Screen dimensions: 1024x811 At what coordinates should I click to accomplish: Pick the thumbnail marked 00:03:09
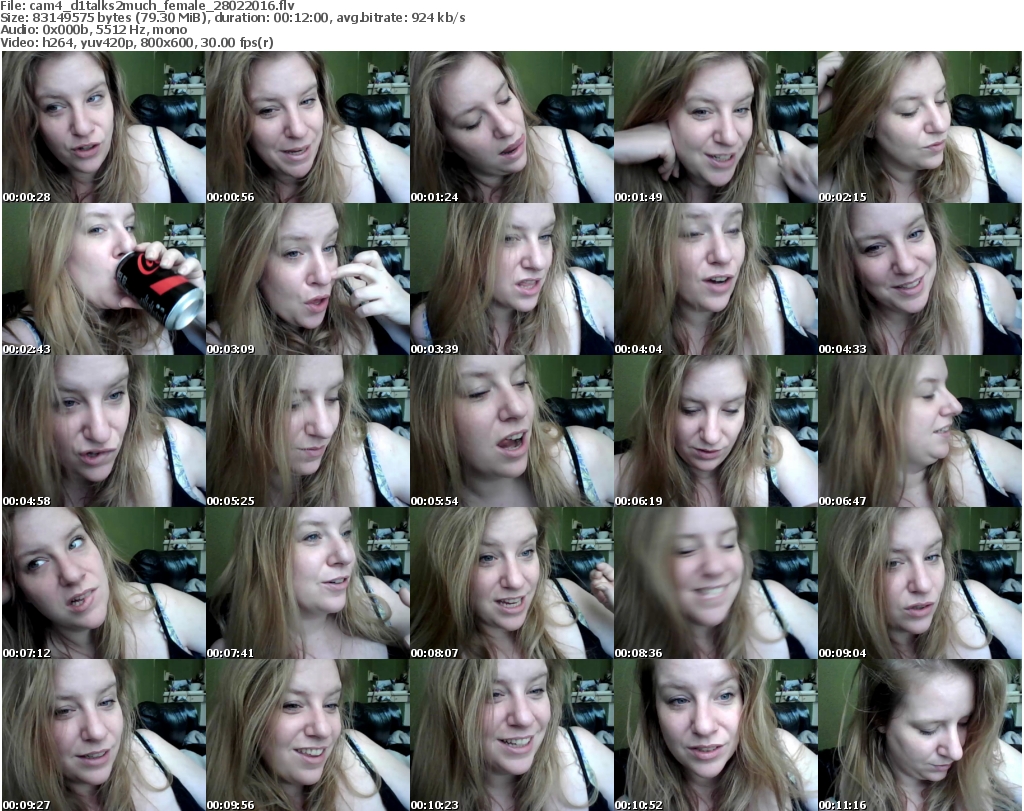(308, 279)
